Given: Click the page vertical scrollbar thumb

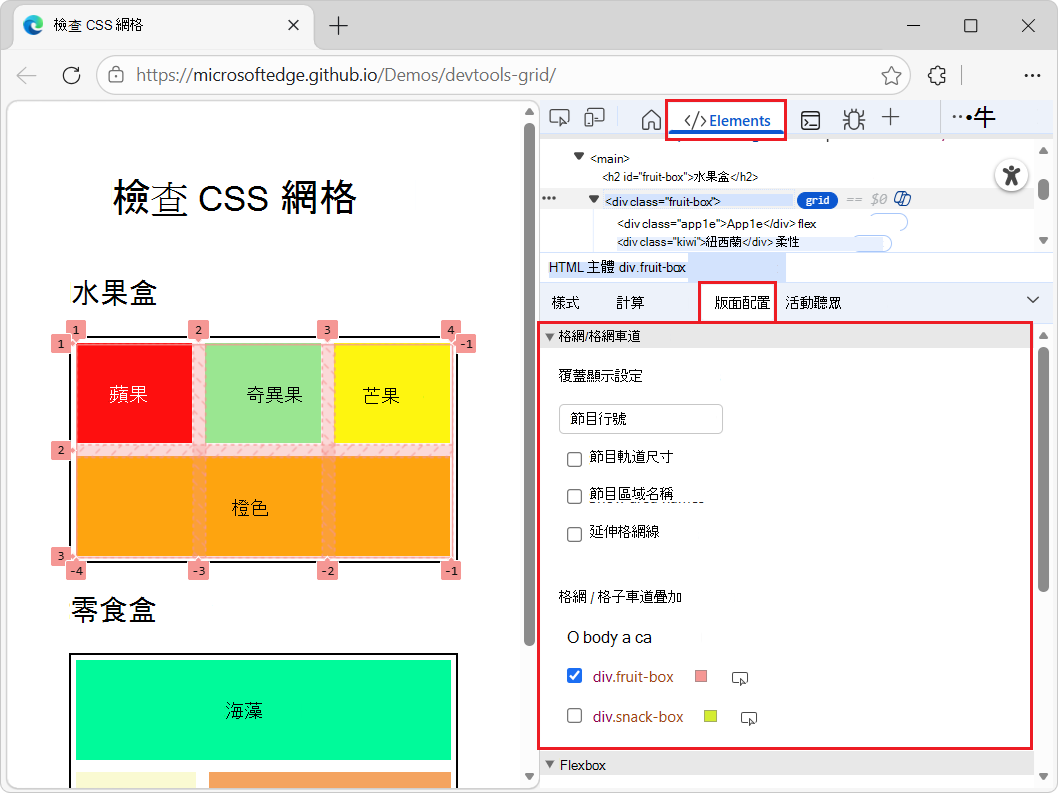Looking at the screenshot, I should 530,385.
